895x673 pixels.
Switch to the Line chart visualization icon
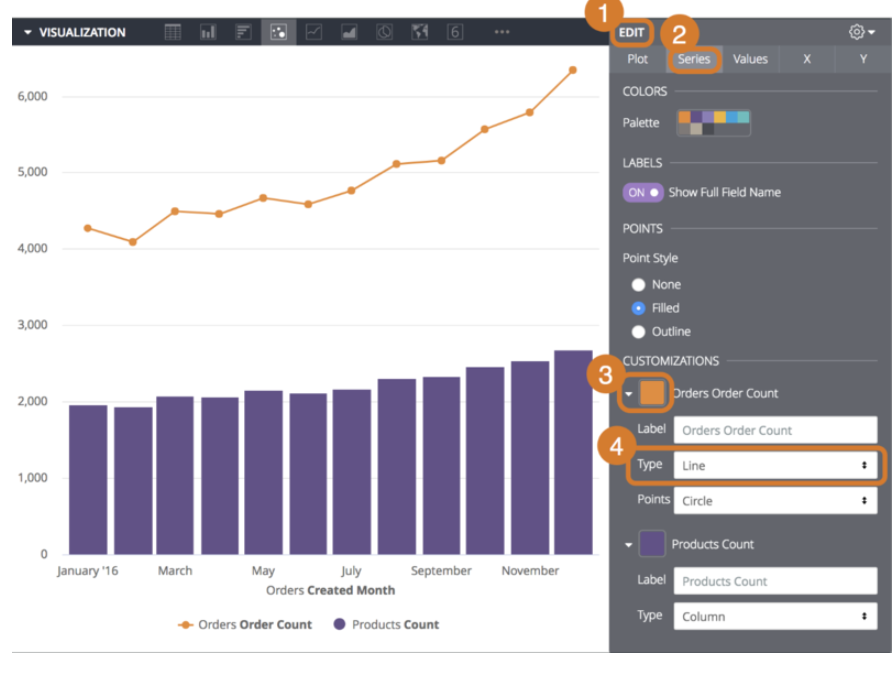point(314,31)
